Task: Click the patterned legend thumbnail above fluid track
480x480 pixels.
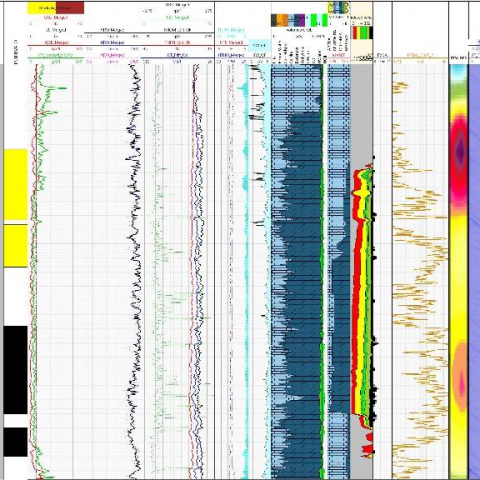Action: (x=339, y=8)
